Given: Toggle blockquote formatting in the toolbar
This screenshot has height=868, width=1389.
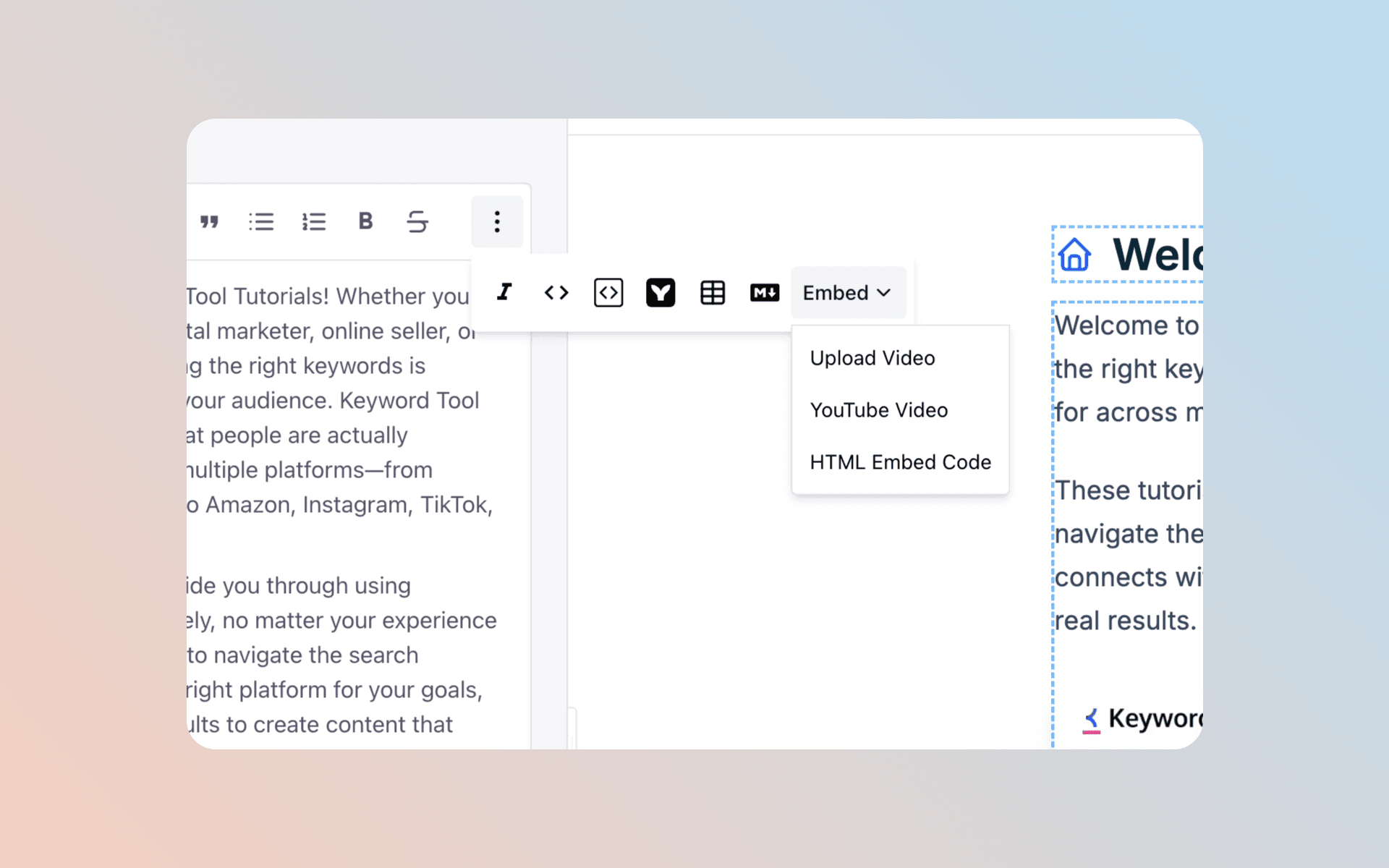Looking at the screenshot, I should [210, 221].
